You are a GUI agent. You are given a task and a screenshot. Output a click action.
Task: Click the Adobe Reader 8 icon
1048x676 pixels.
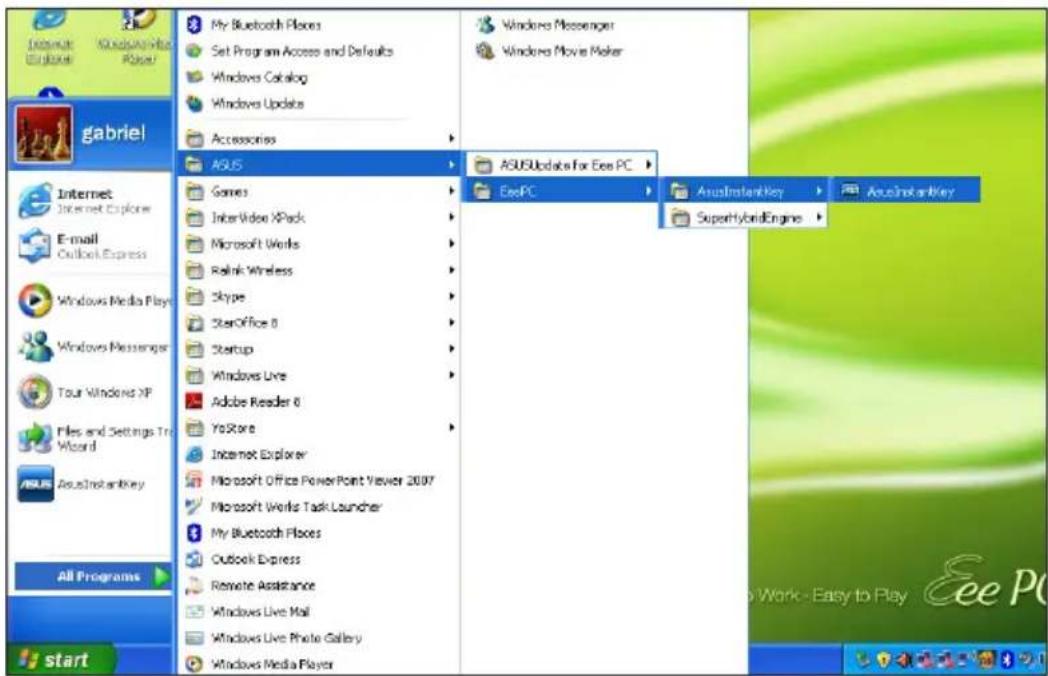pos(194,401)
